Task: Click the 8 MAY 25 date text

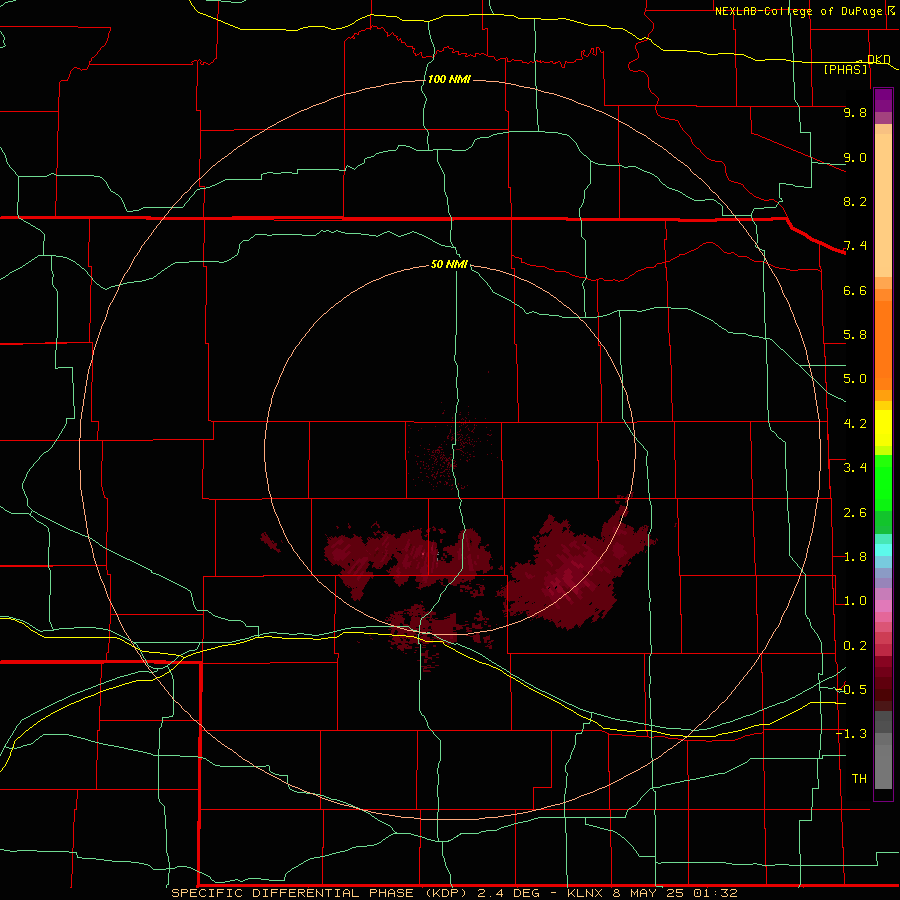Action: pyautogui.click(x=647, y=893)
